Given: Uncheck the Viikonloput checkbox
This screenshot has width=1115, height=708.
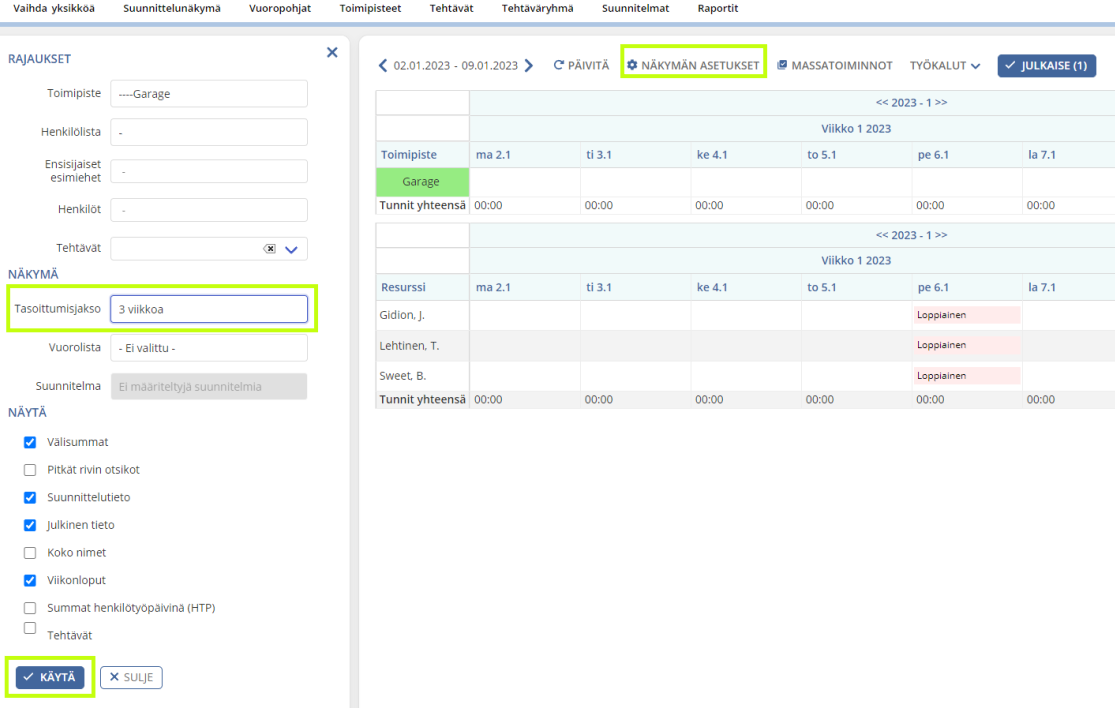Looking at the screenshot, I should (30, 580).
